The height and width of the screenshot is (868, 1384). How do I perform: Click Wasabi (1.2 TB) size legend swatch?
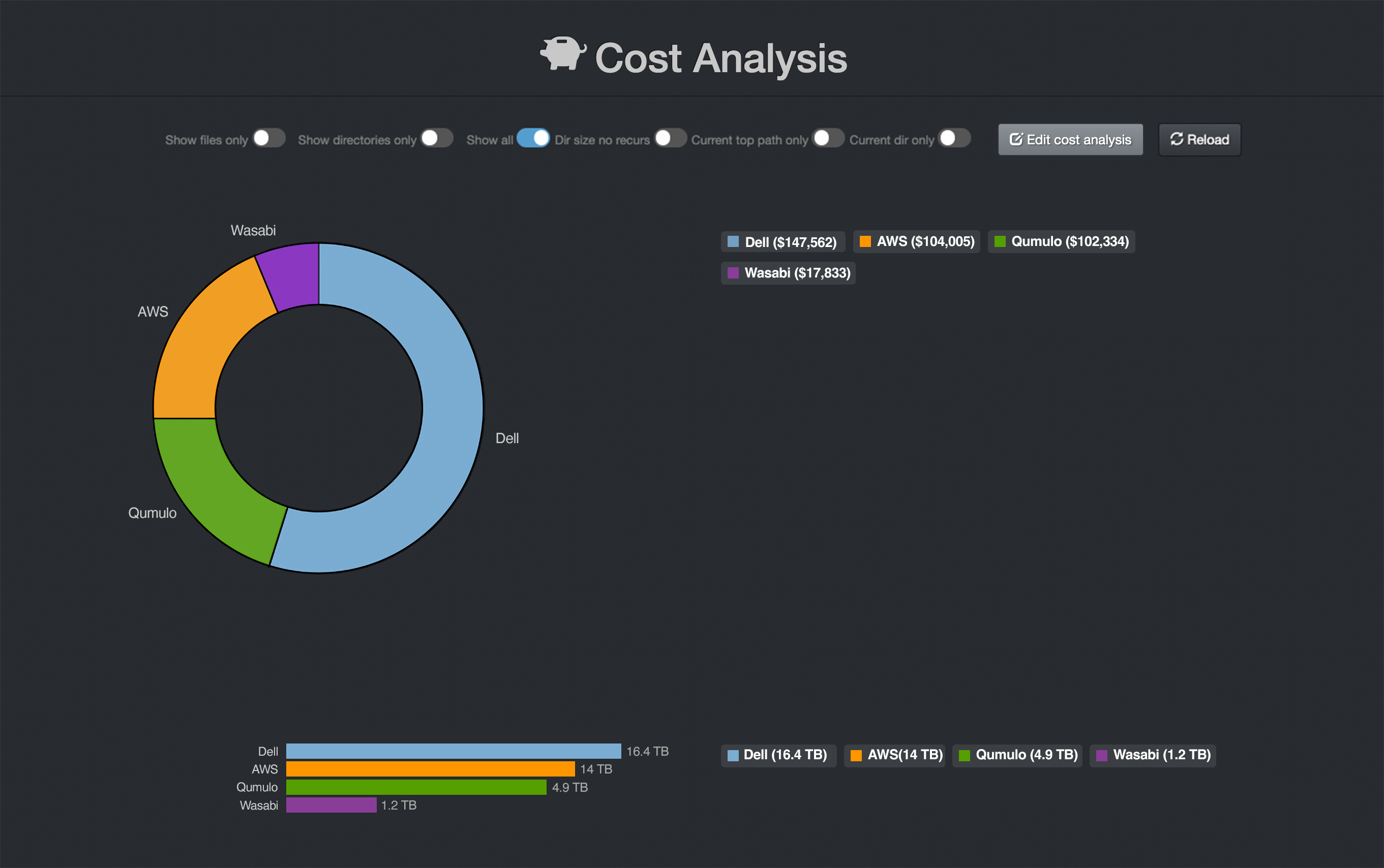point(1101,756)
